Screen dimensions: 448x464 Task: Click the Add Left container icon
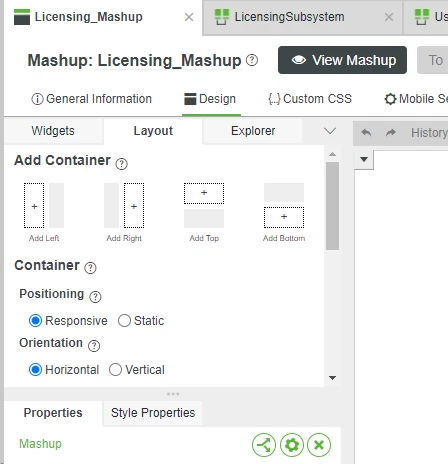44,205
